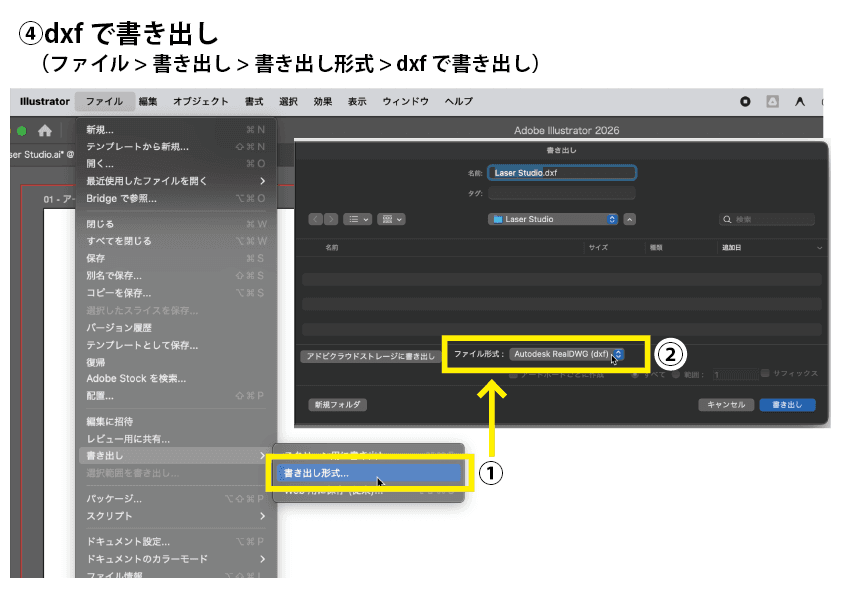Click the 検索 search field

click(x=767, y=219)
